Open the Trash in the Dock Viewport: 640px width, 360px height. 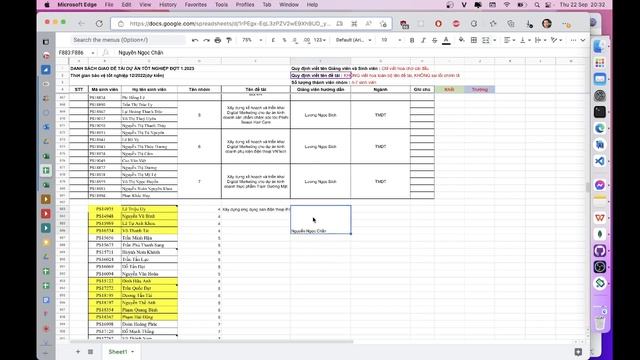tap(599, 322)
